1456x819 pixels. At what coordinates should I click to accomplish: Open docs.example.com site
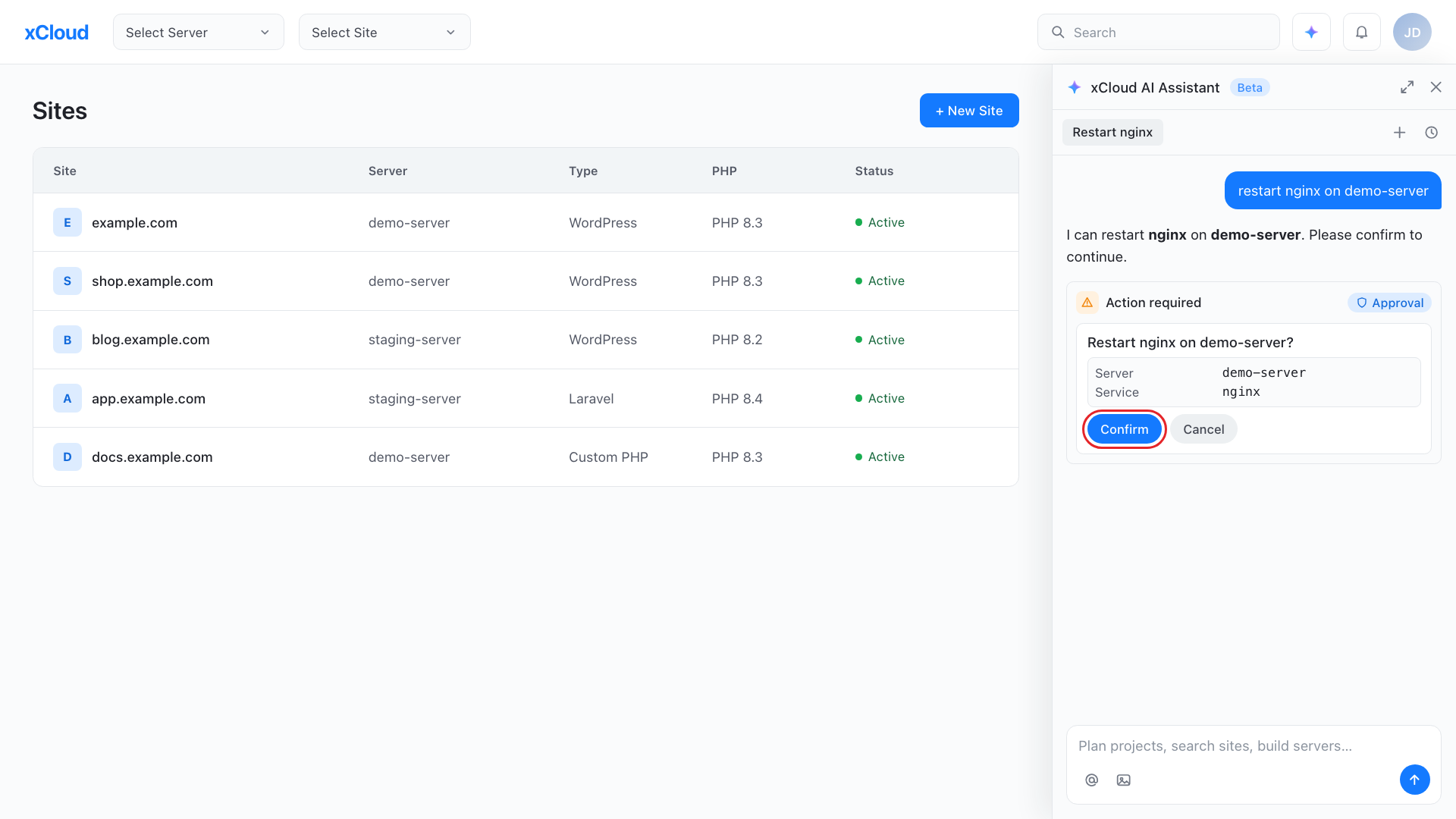coord(152,457)
